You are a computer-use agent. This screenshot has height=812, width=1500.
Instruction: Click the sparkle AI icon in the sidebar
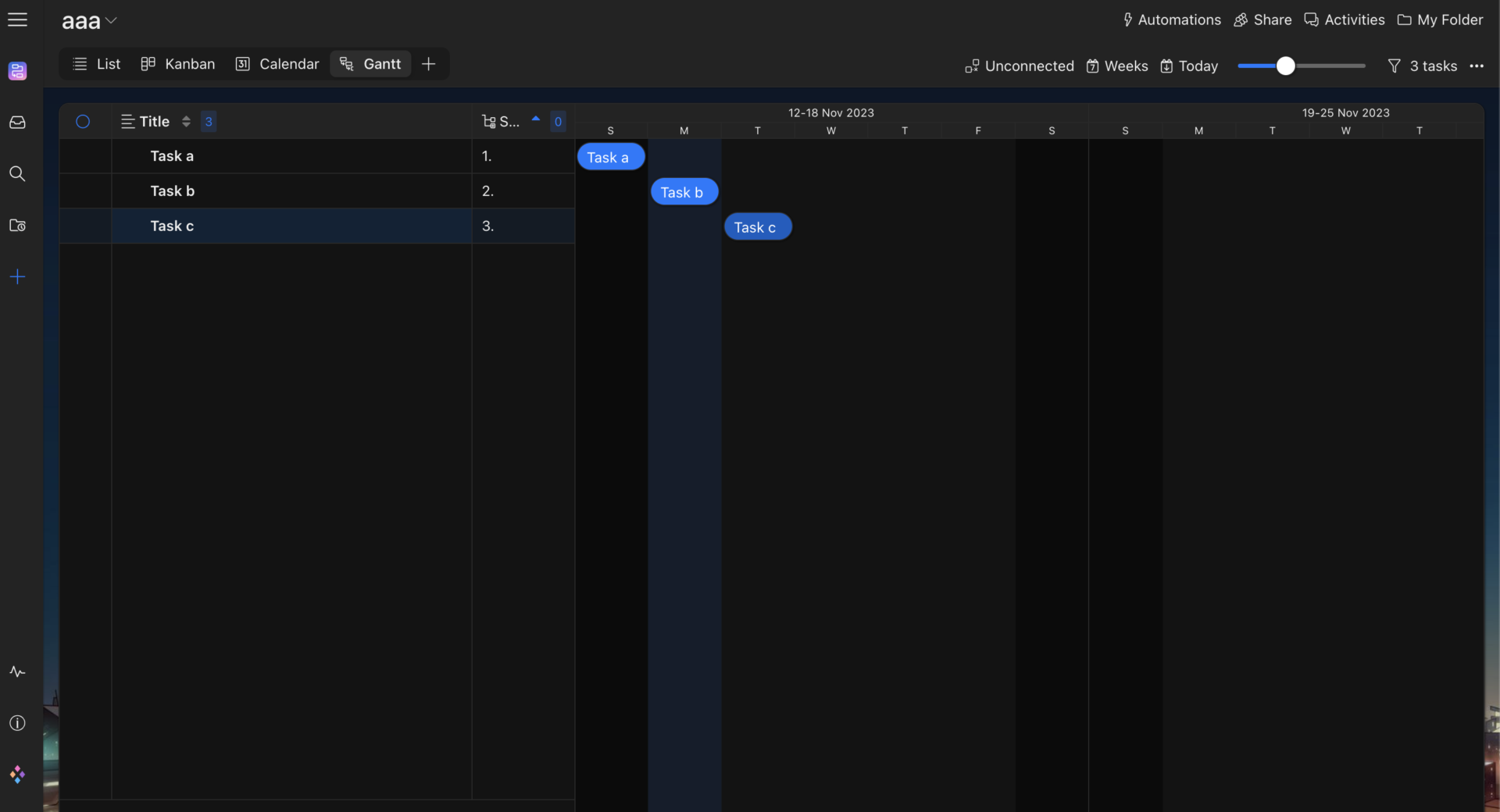coord(17,775)
